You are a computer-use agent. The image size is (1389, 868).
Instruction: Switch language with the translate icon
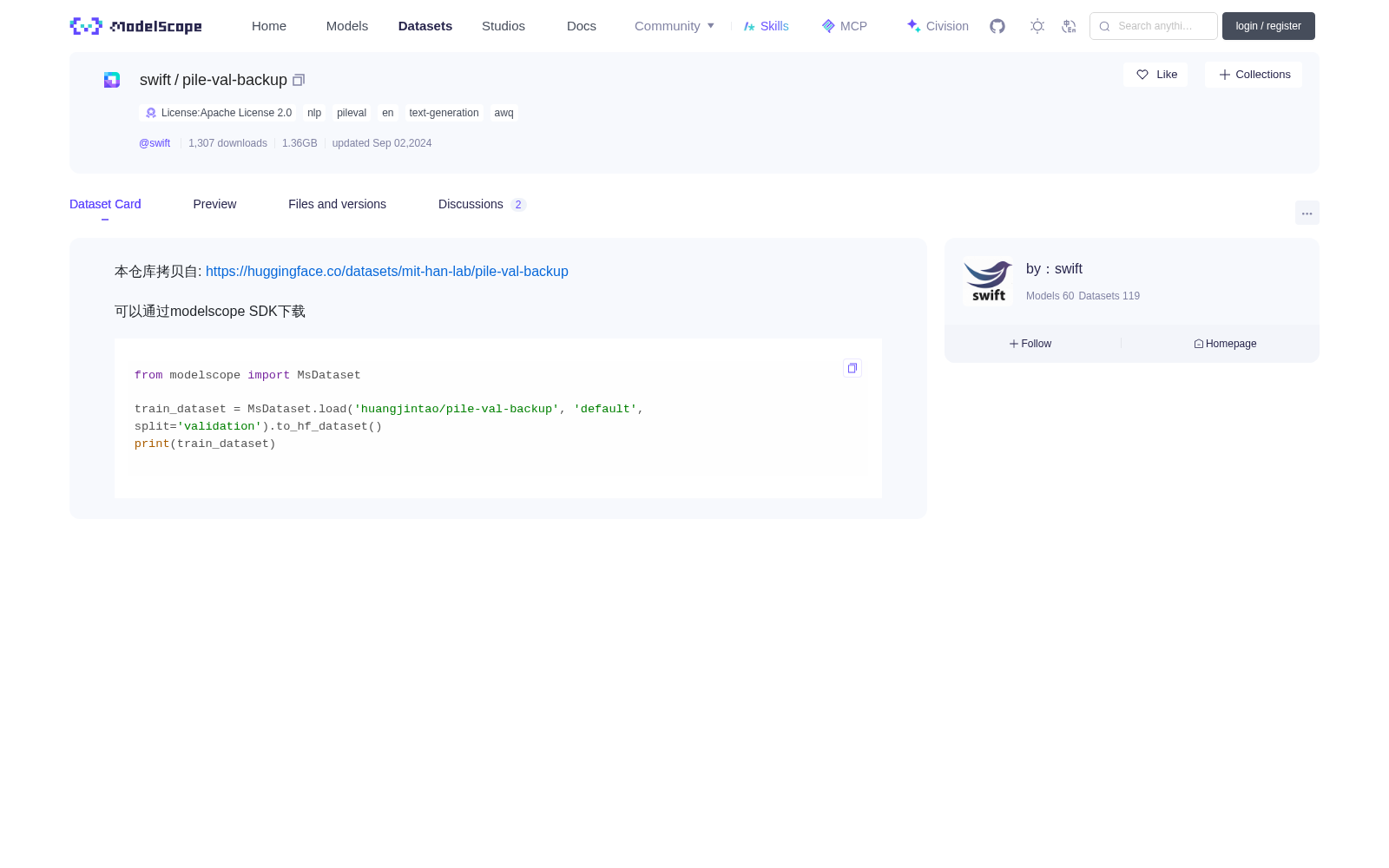[x=1069, y=26]
